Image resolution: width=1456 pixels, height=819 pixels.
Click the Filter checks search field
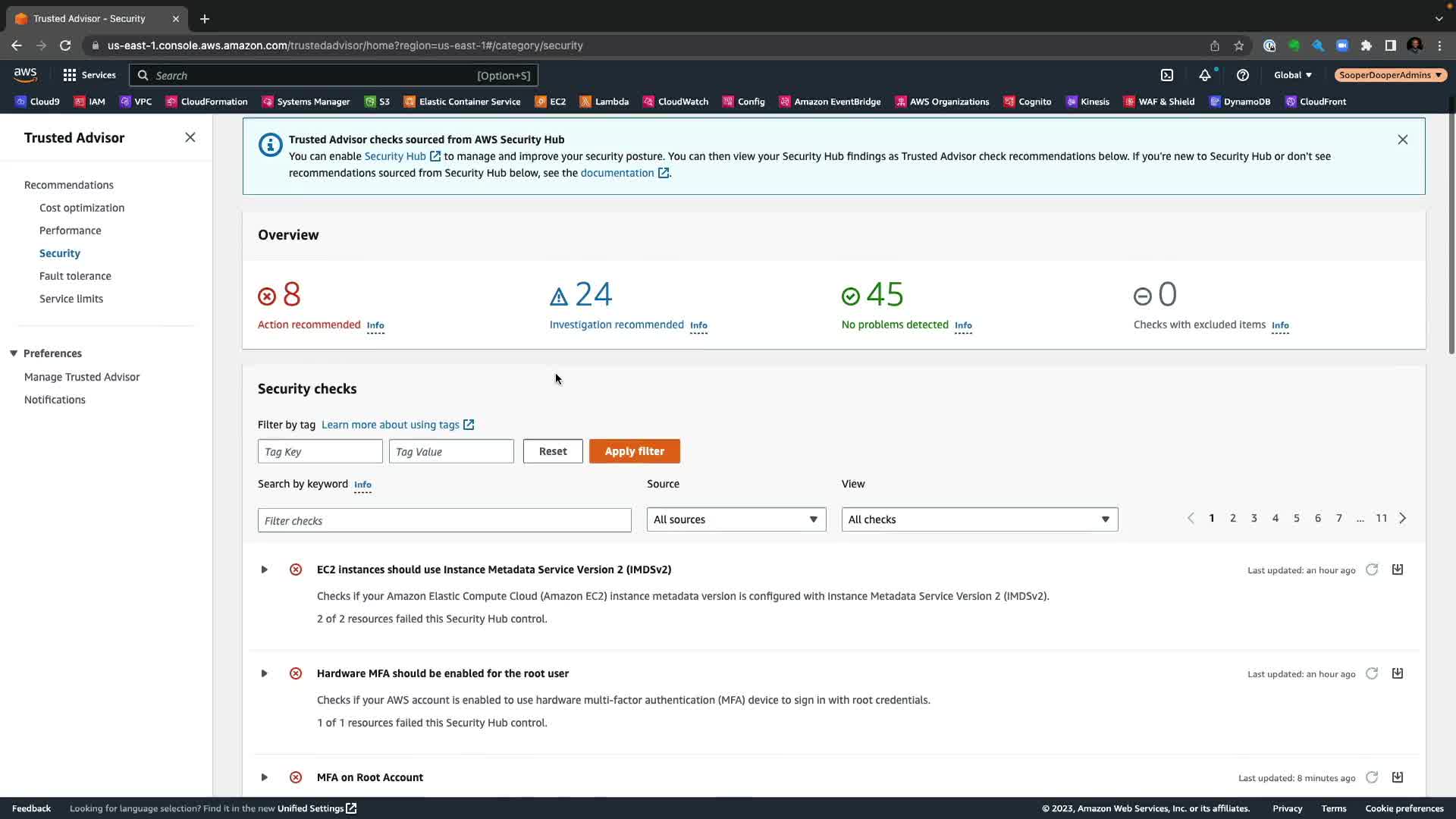point(444,520)
